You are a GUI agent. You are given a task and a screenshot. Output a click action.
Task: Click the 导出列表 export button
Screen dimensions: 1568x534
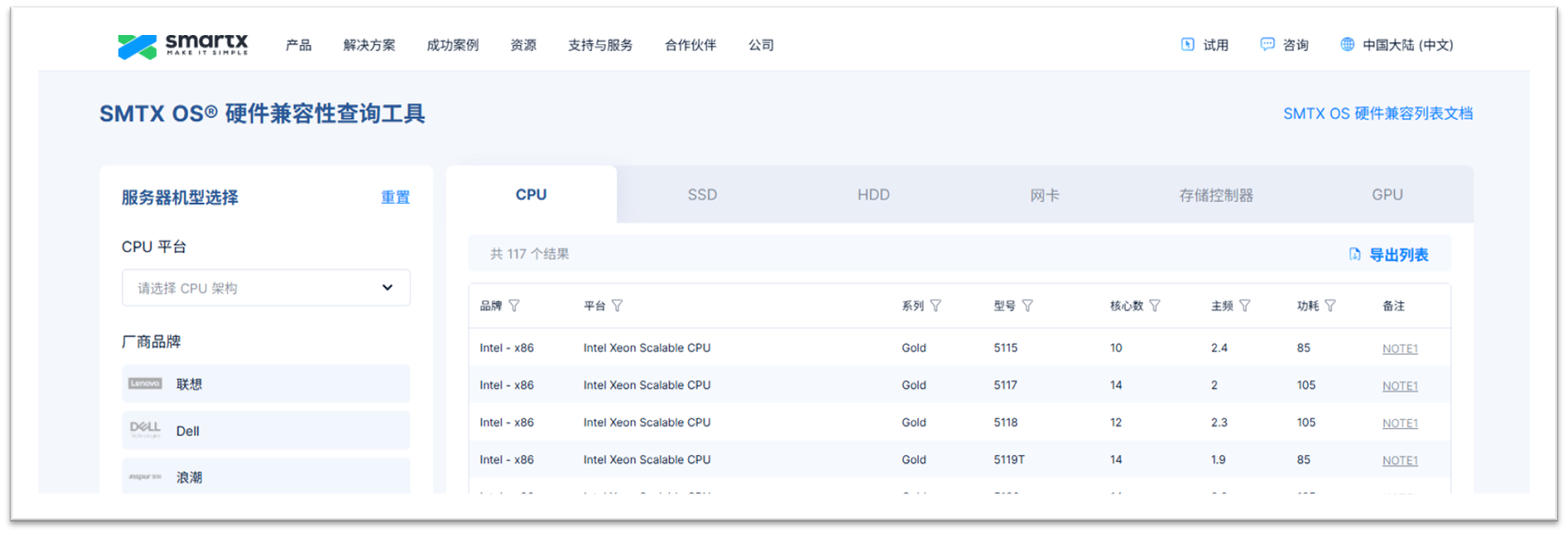(1389, 255)
